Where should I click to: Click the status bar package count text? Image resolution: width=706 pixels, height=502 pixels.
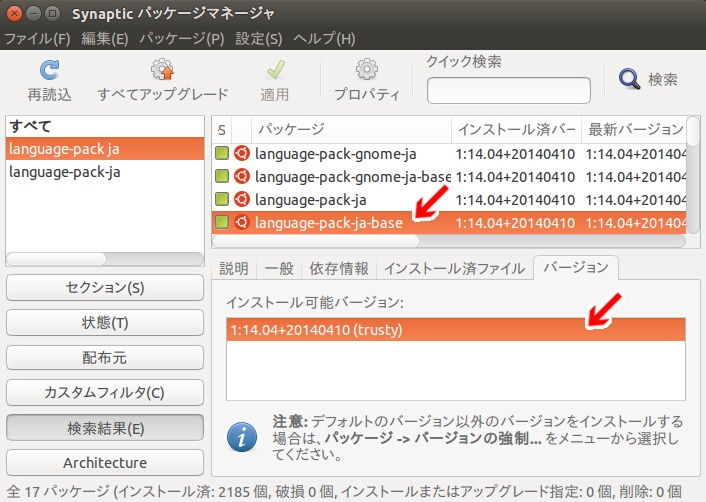pos(344,491)
